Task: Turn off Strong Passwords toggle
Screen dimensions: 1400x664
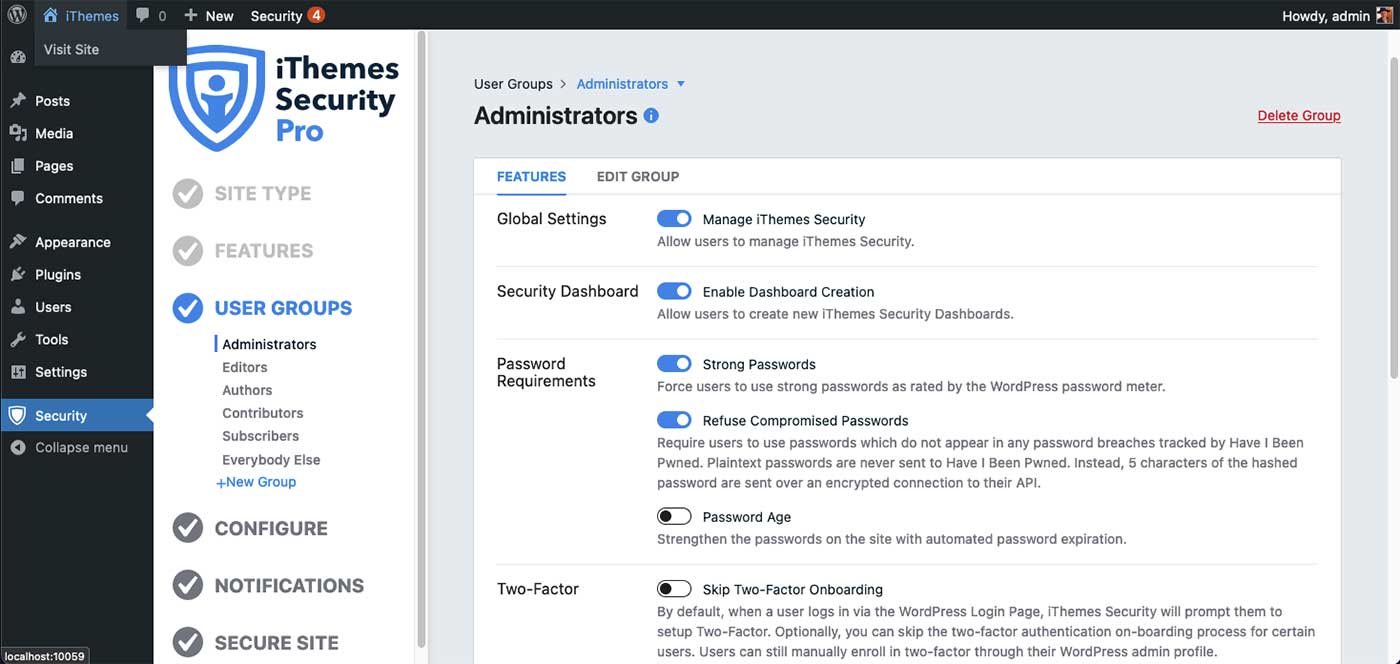Action: pyautogui.click(x=674, y=364)
